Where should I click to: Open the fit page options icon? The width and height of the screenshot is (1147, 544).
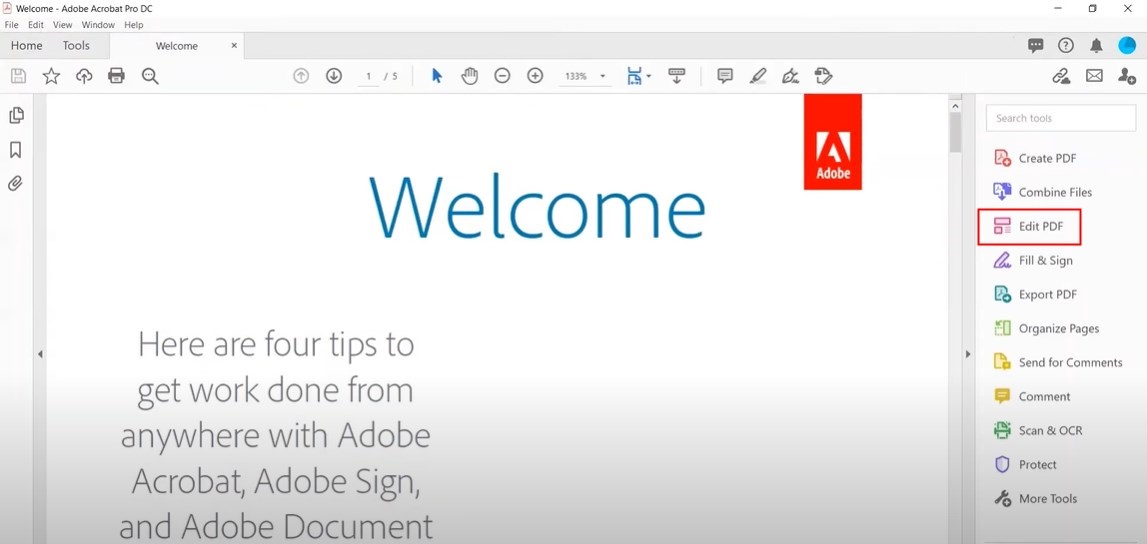tap(634, 75)
